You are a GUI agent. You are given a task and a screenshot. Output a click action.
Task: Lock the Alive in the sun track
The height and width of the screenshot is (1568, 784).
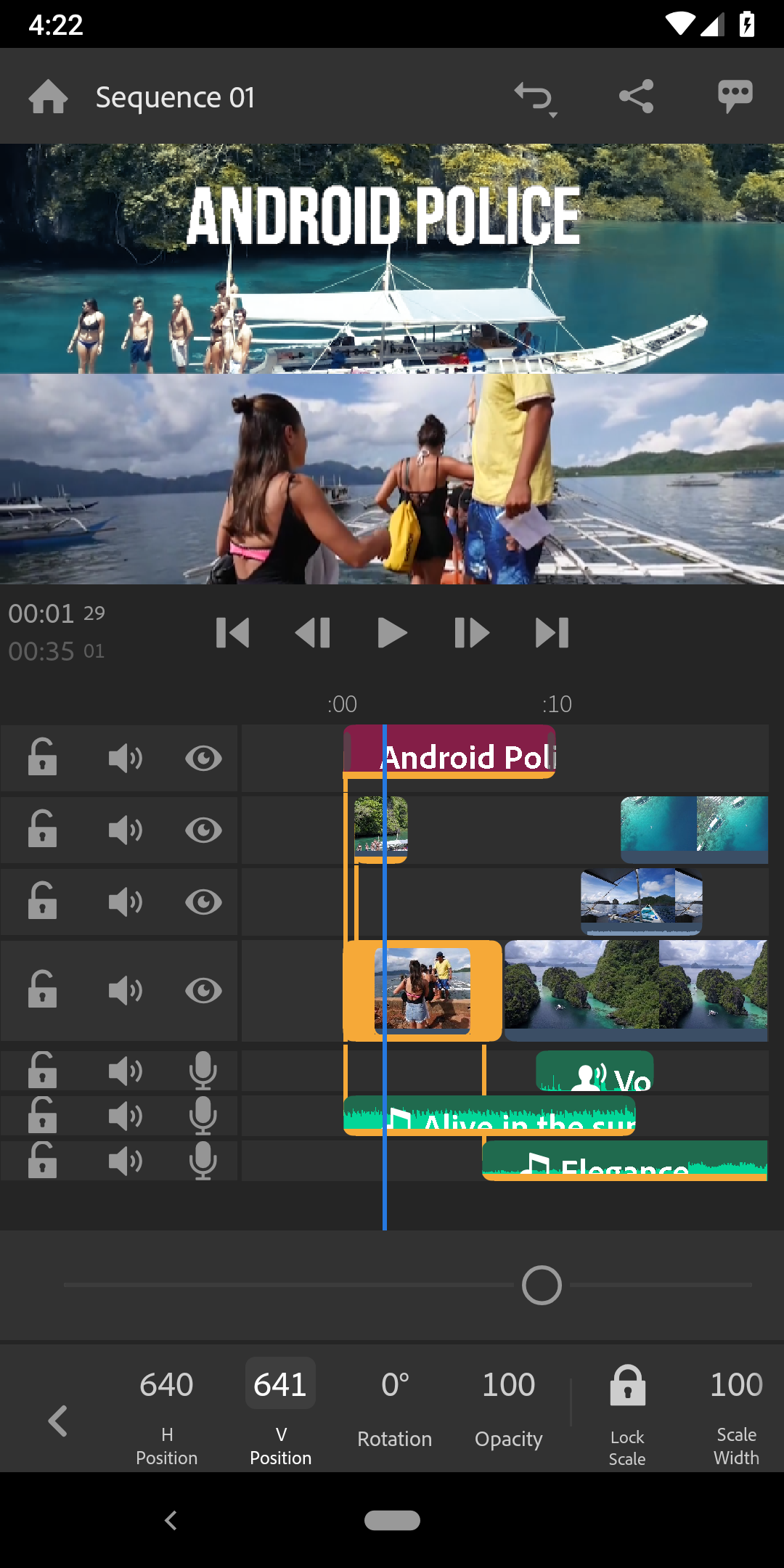coord(42,1114)
